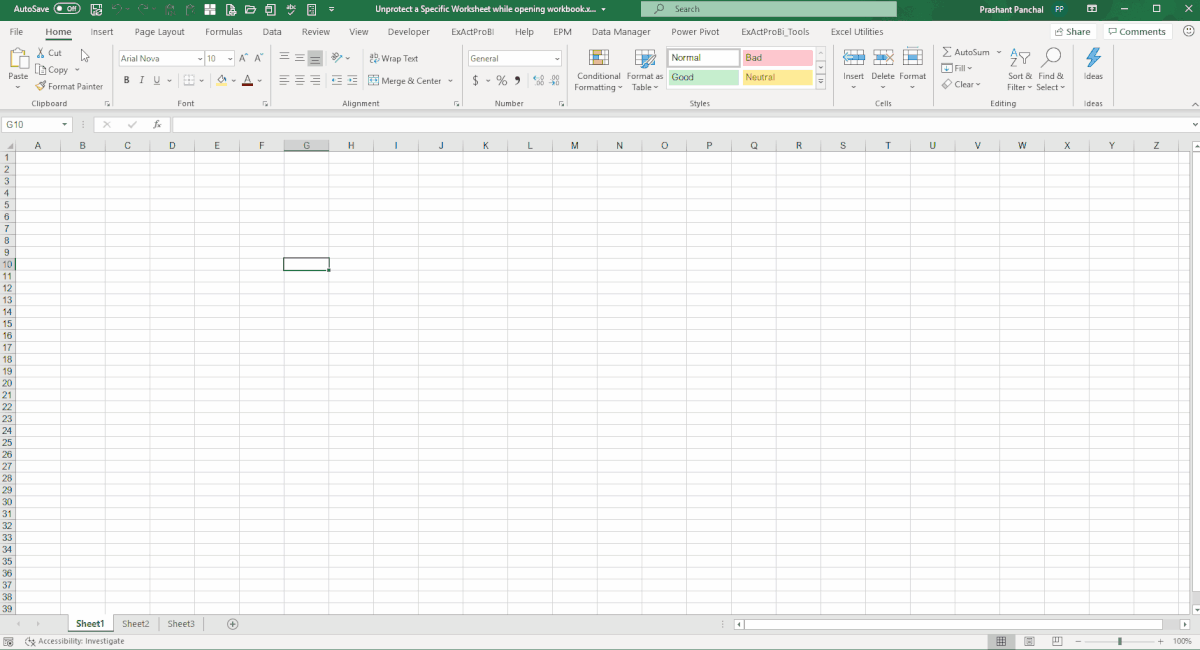The height and width of the screenshot is (650, 1200).
Task: Toggle the AutoSave switch
Action: (x=67, y=9)
